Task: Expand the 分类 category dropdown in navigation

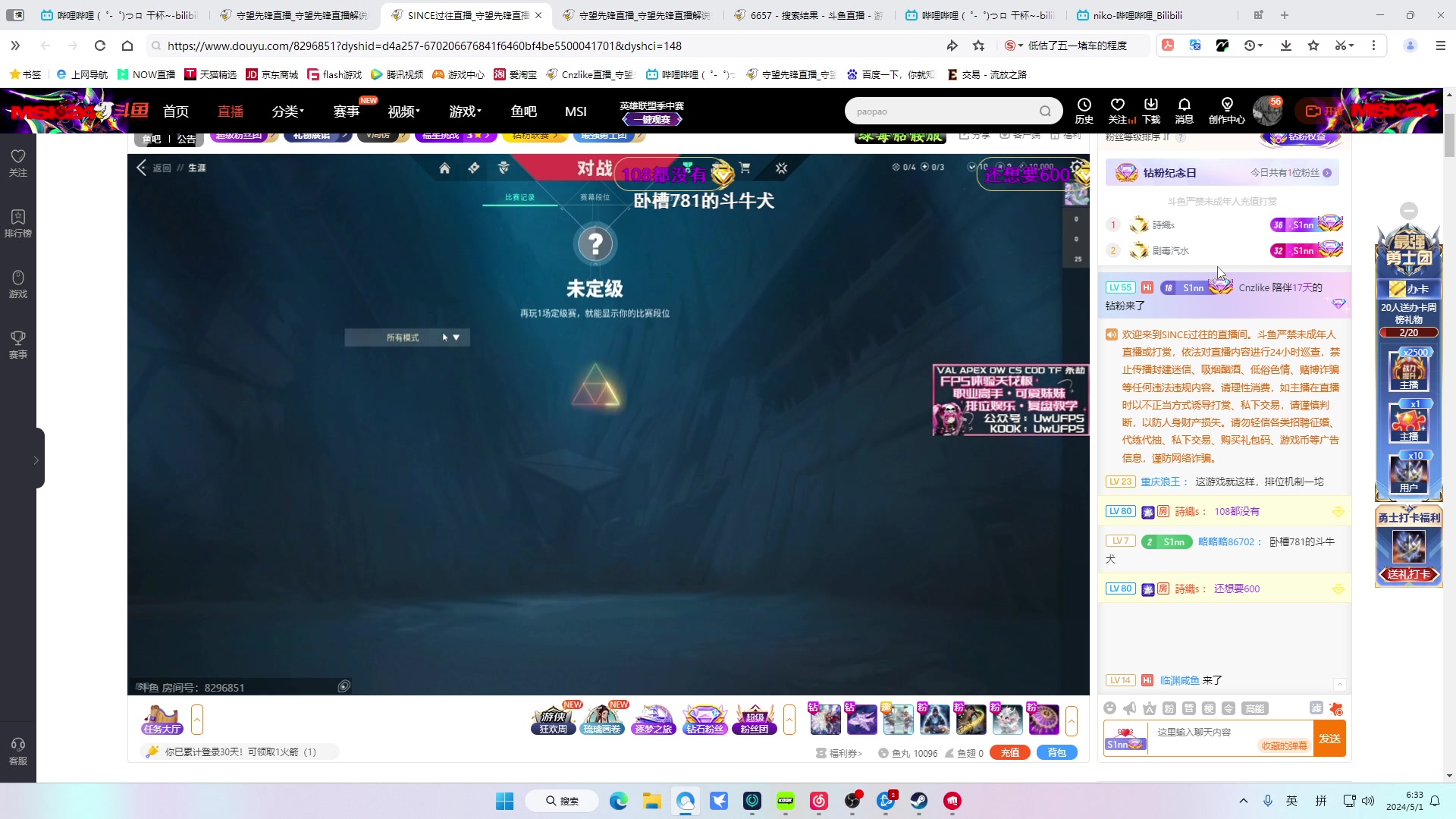Action: tap(287, 111)
